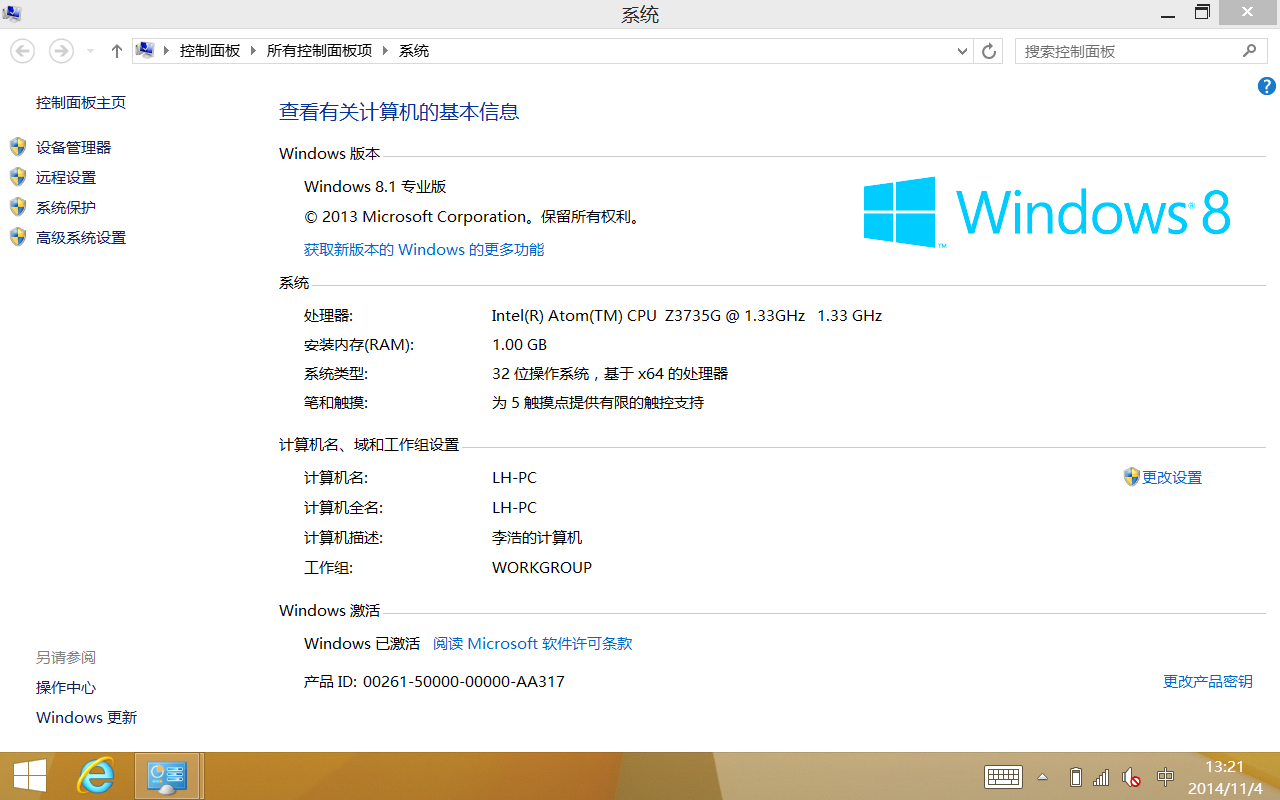Screen dimensions: 1280x800
Task: Open the blue Help question mark
Action: [x=1266, y=87]
